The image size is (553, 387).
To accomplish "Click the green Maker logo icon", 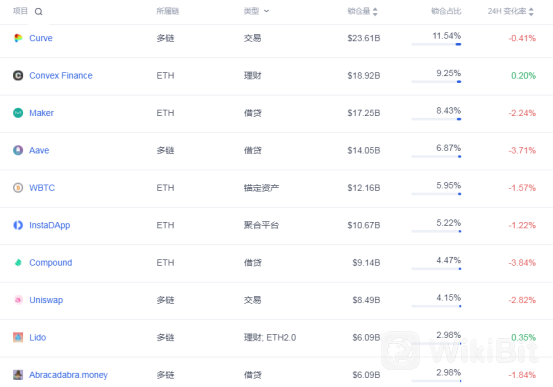I will (x=18, y=113).
